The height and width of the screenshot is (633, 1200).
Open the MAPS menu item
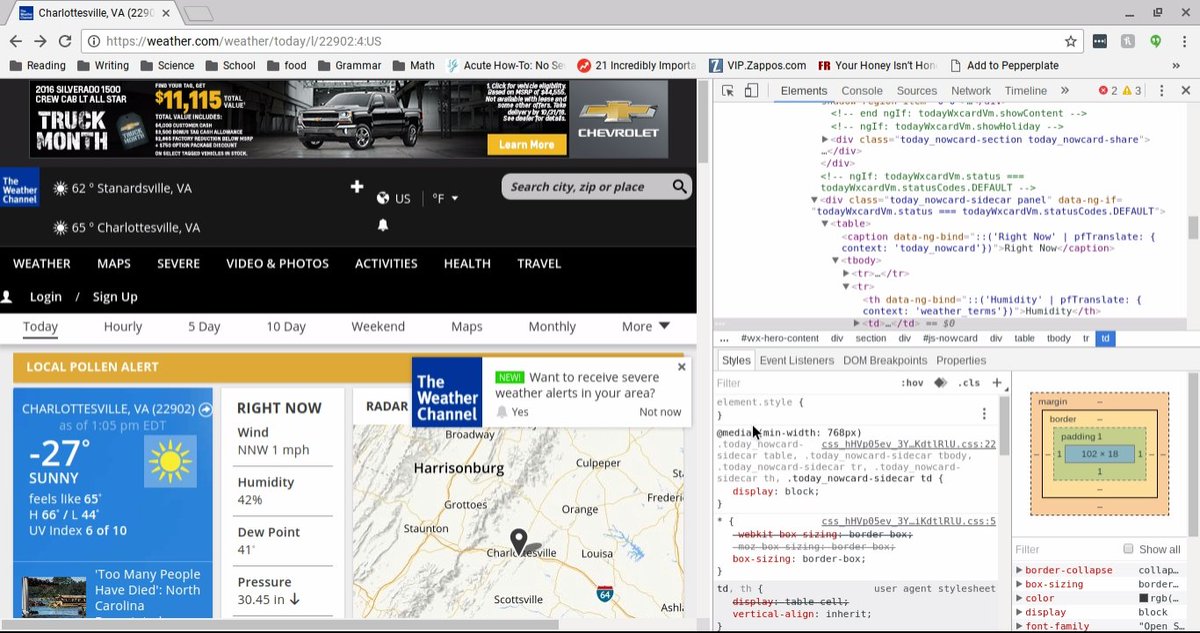[114, 263]
